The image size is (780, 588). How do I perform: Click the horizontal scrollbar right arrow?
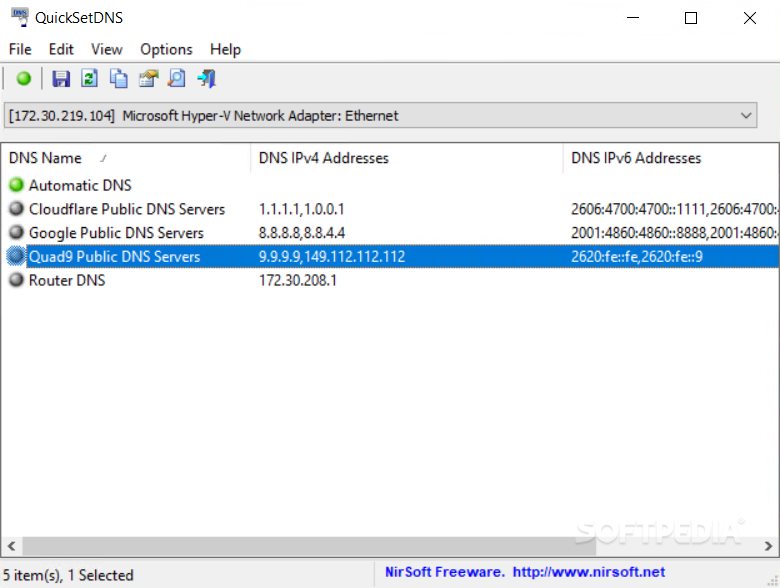(768, 546)
